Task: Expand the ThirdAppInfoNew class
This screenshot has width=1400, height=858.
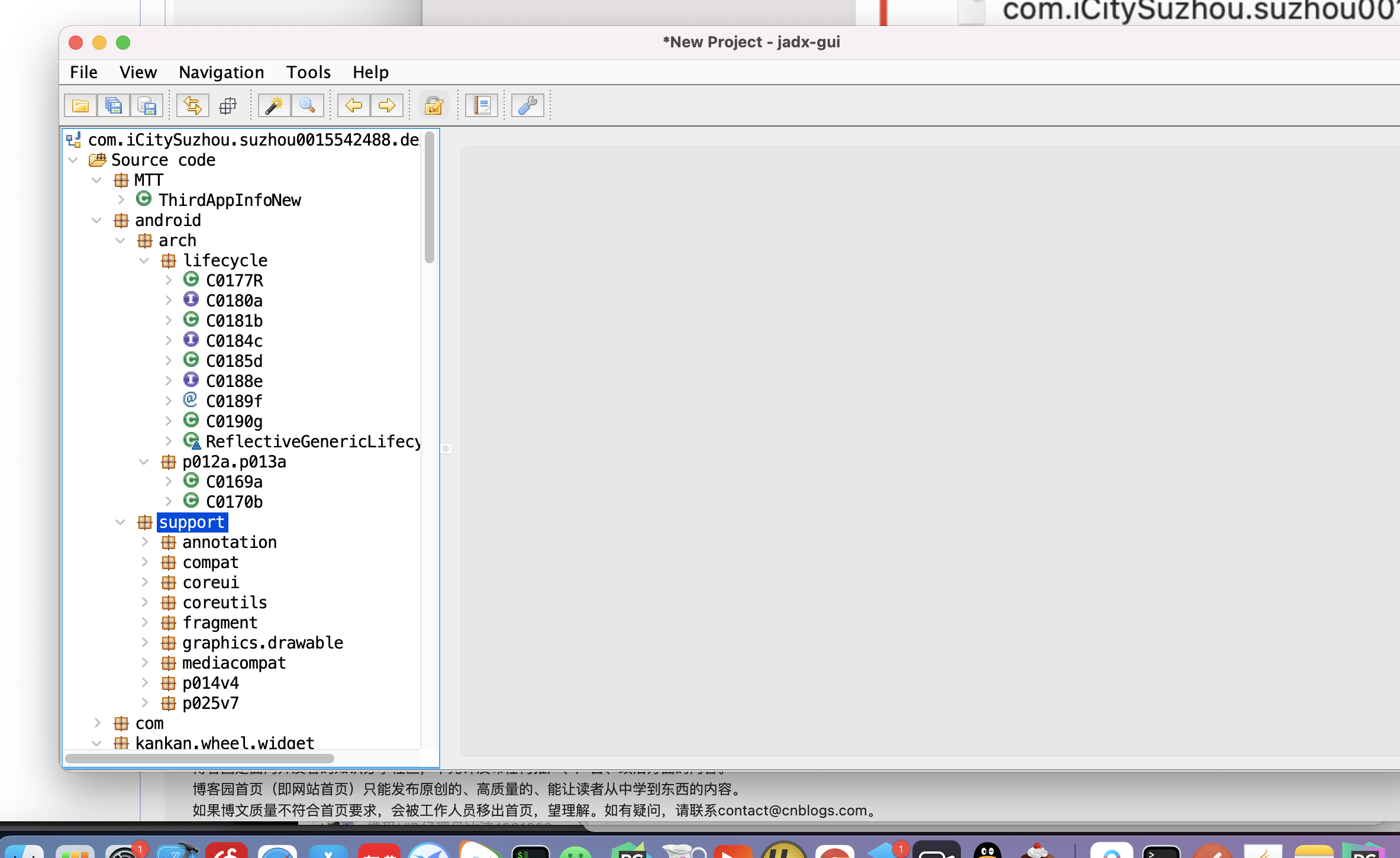Action: [121, 200]
